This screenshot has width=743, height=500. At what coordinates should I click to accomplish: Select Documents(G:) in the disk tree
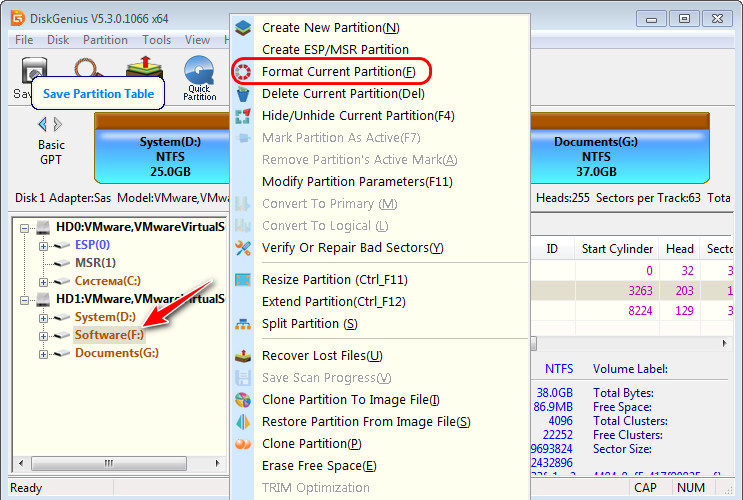tap(117, 353)
